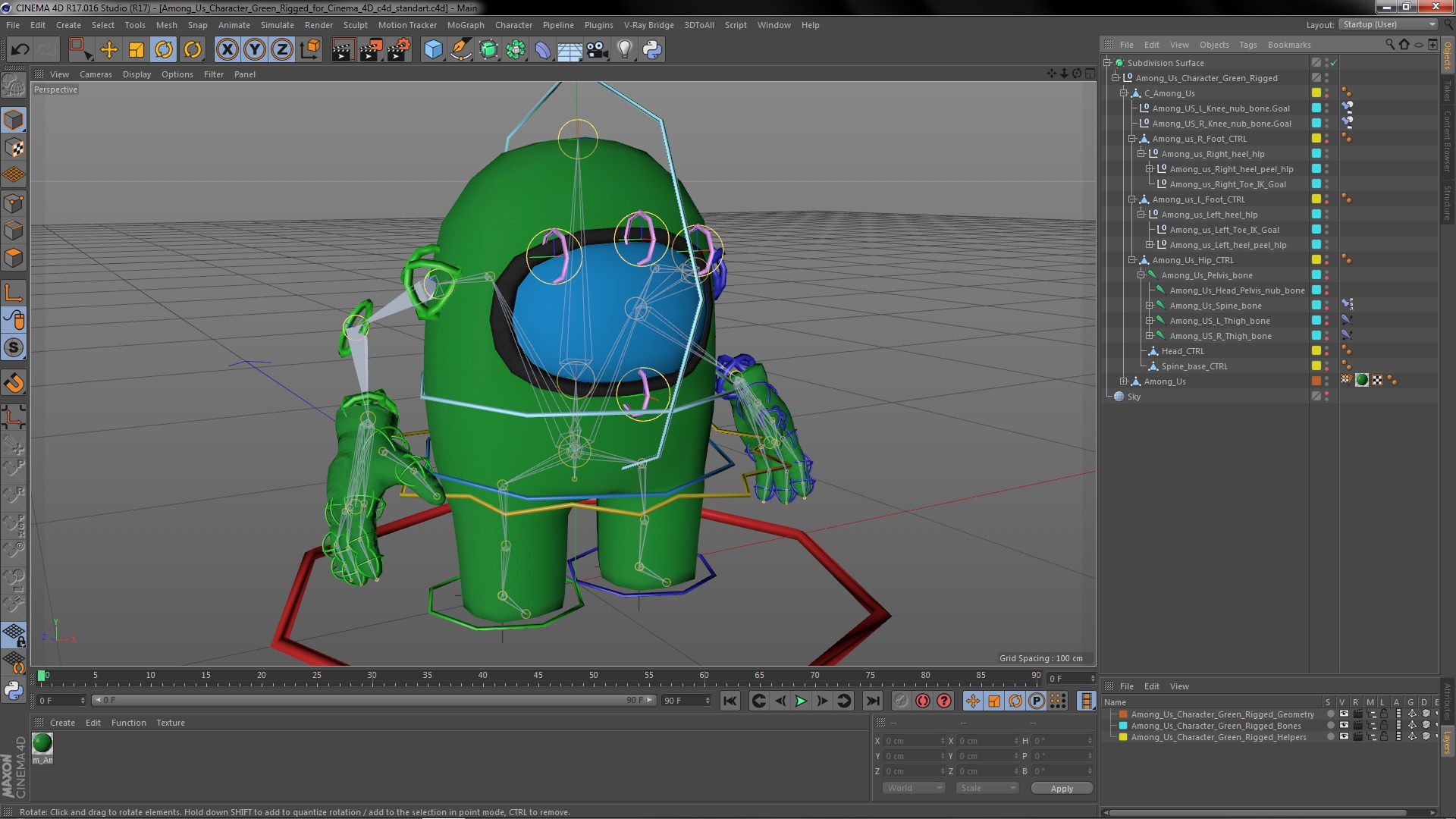
Task: Click the Bones layer cyan color swatch
Action: [1123, 726]
